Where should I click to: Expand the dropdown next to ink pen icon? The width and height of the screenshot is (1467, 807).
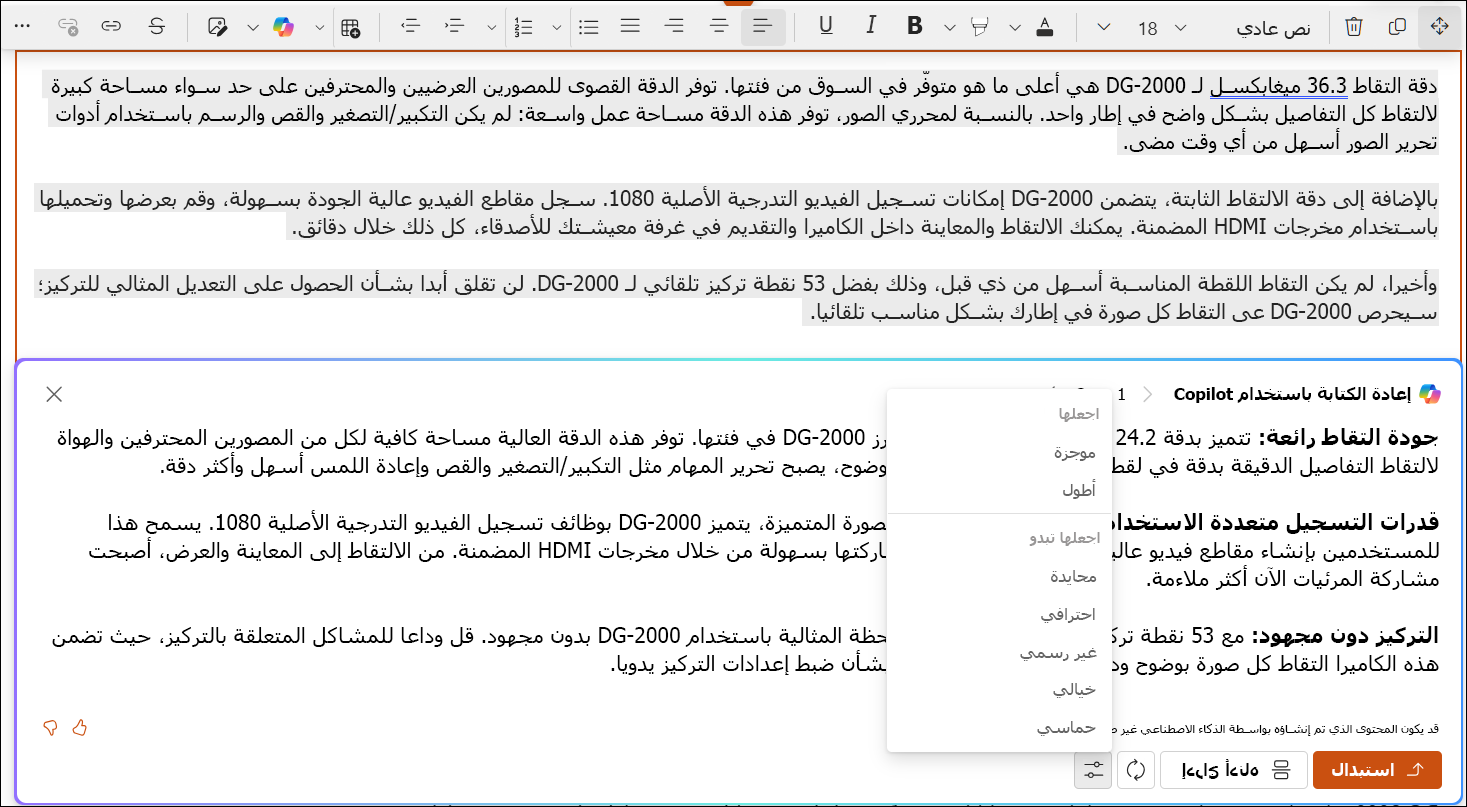253,27
